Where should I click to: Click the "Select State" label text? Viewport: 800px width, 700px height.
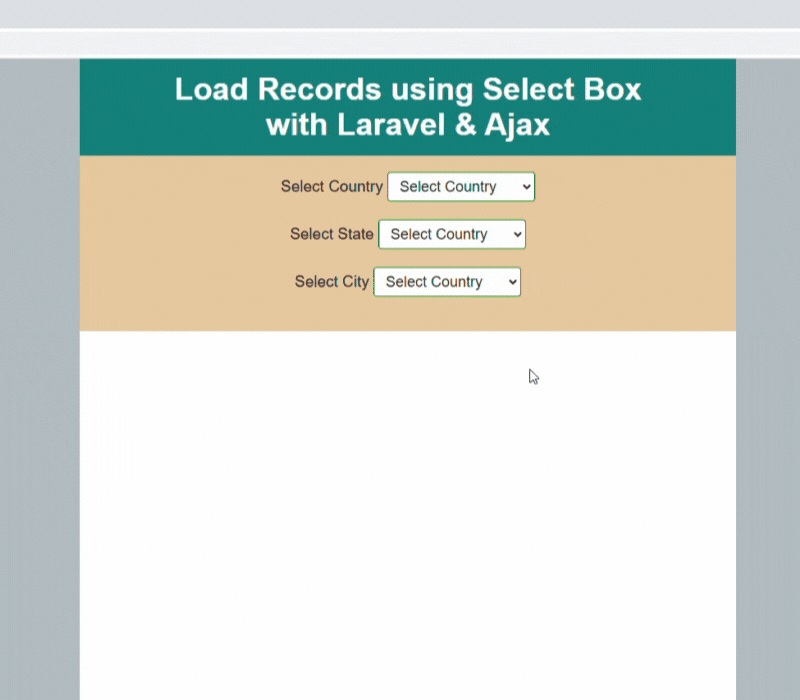(x=332, y=234)
